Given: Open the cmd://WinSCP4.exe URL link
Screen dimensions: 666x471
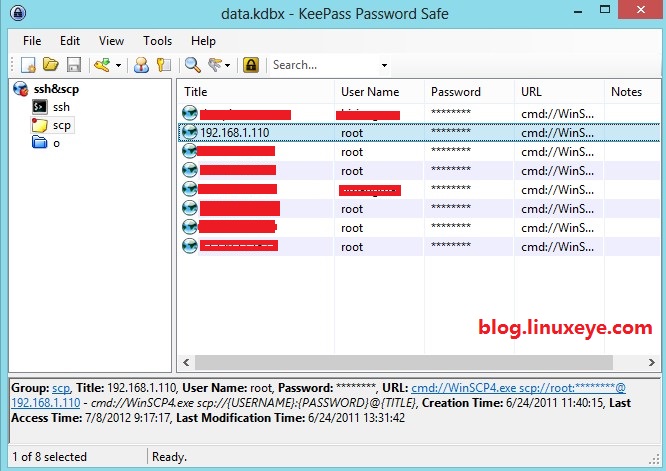Looking at the screenshot, I should click(518, 388).
